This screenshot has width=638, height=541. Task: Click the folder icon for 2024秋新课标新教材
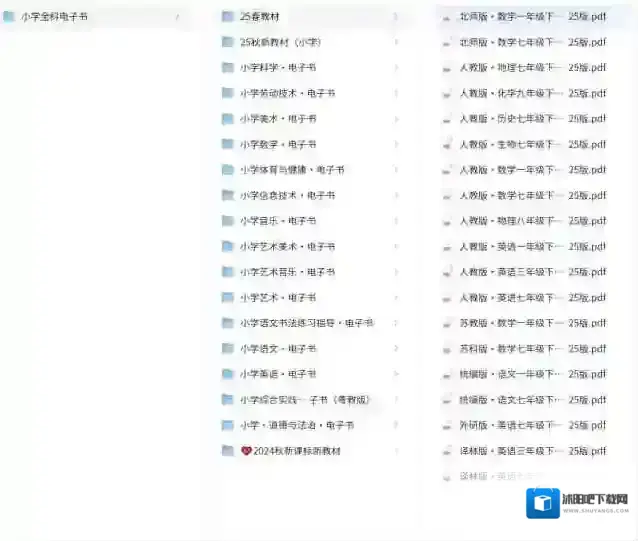click(x=227, y=451)
